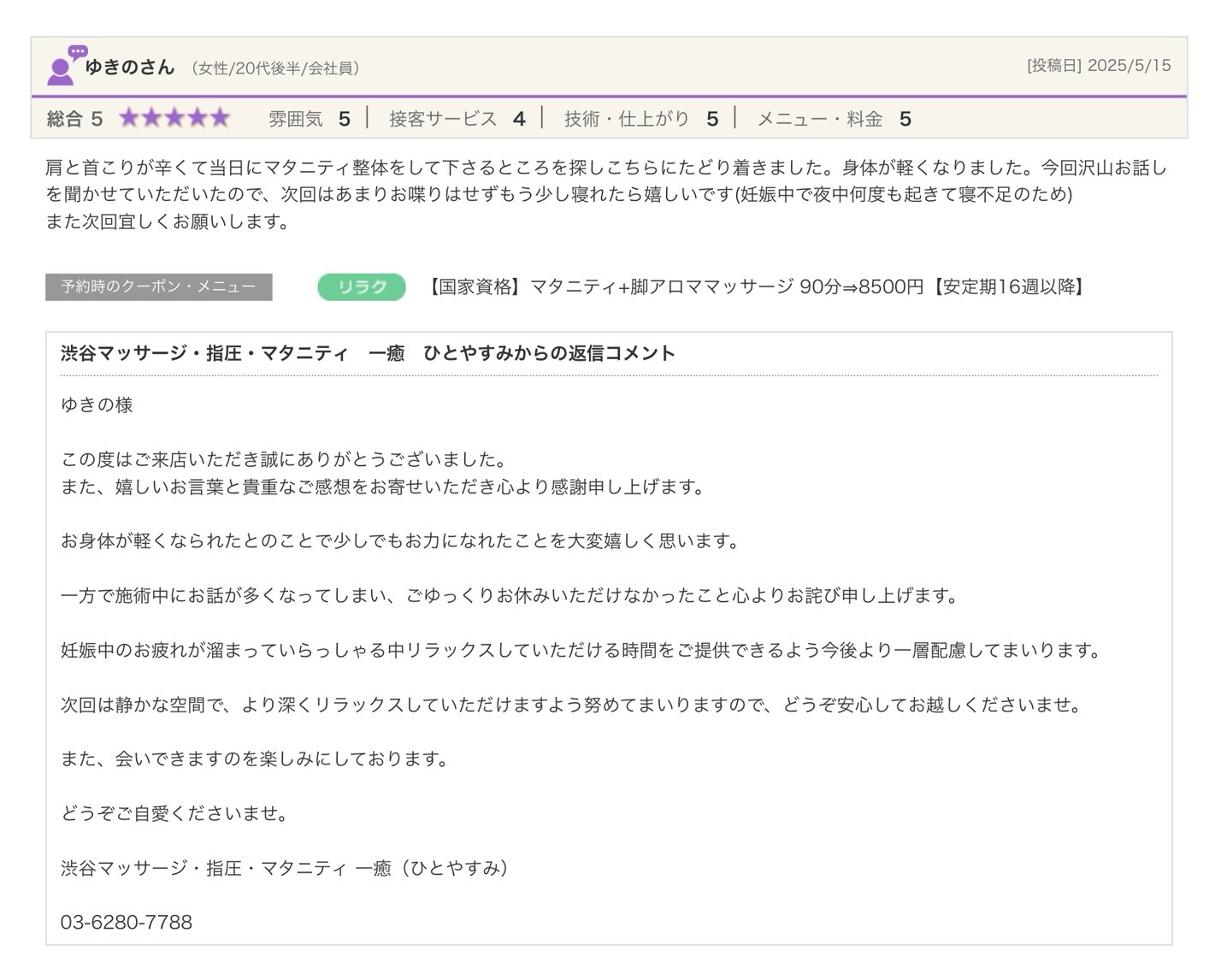
Task: Click the green リラク badge
Action: tap(361, 287)
